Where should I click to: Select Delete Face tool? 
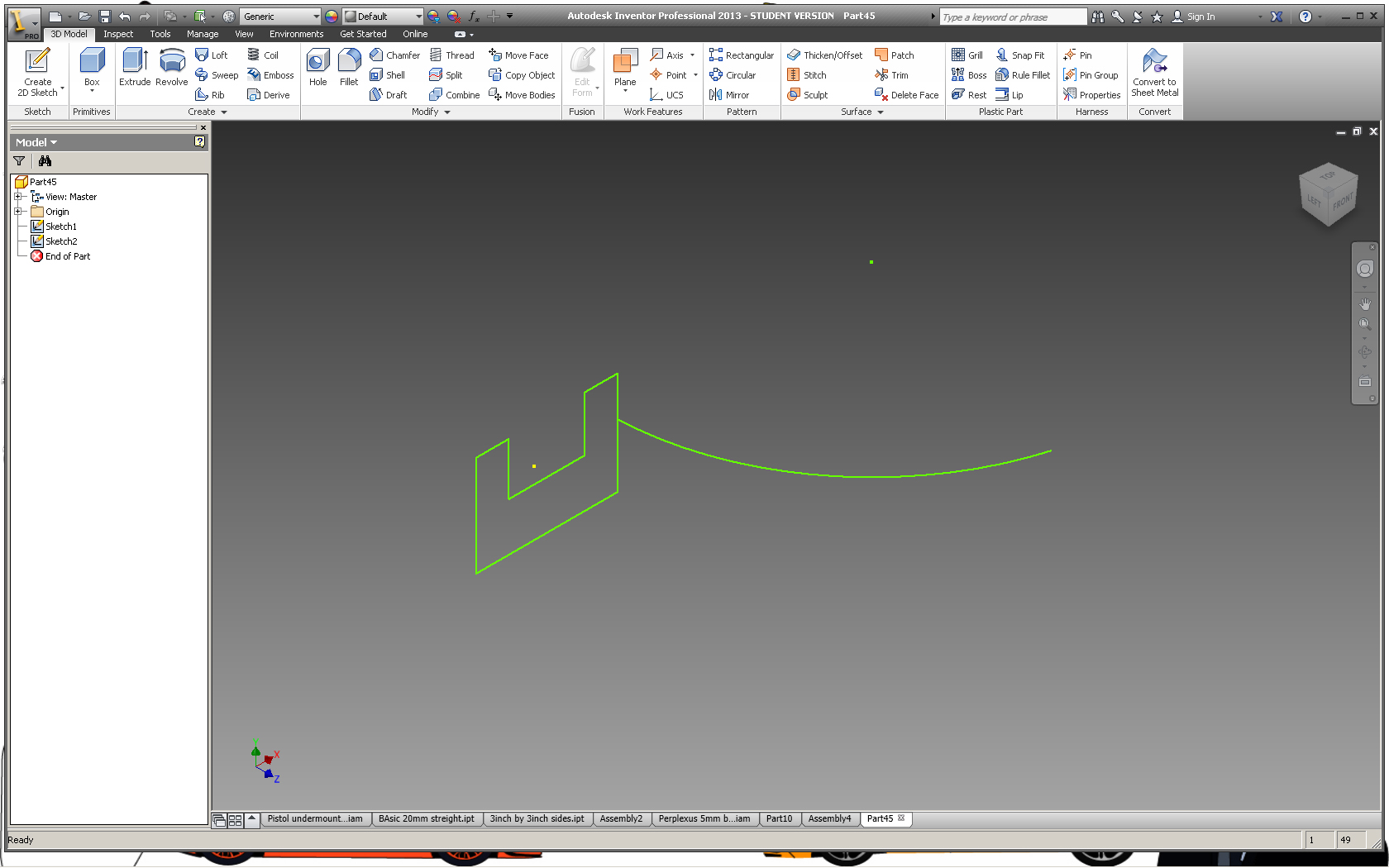coord(907,94)
